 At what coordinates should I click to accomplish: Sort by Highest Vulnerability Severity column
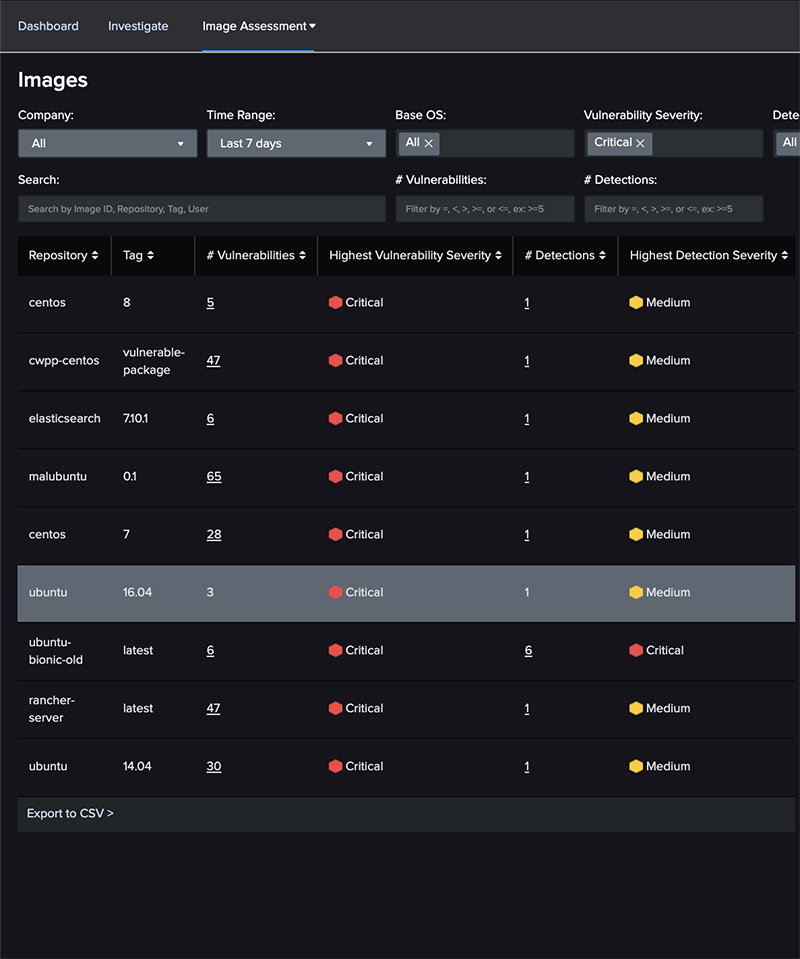[498, 256]
